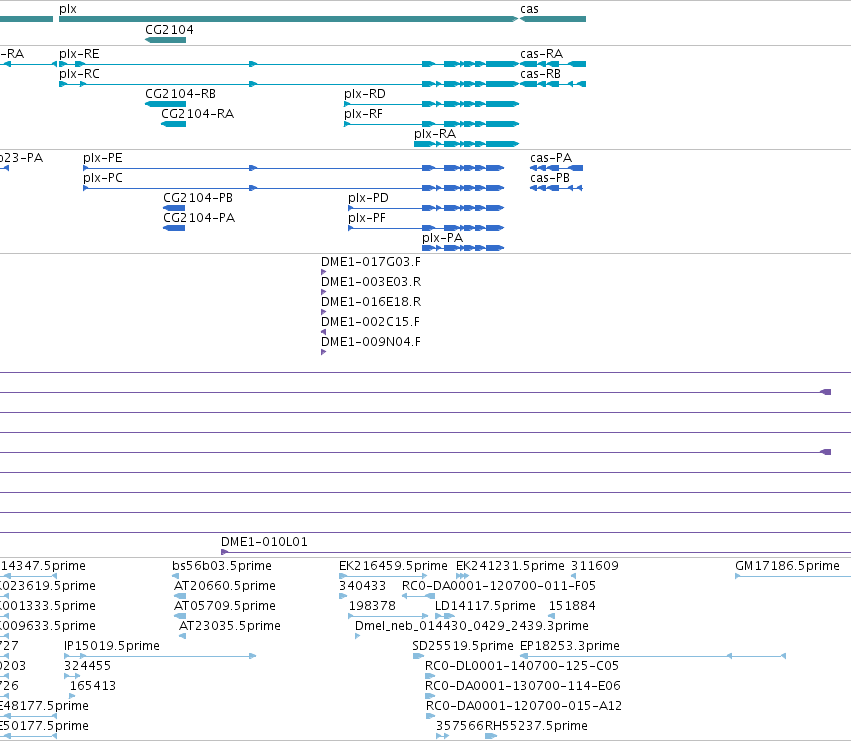Select the 151884 feature label
This screenshot has height=741, width=851.
[572, 606]
